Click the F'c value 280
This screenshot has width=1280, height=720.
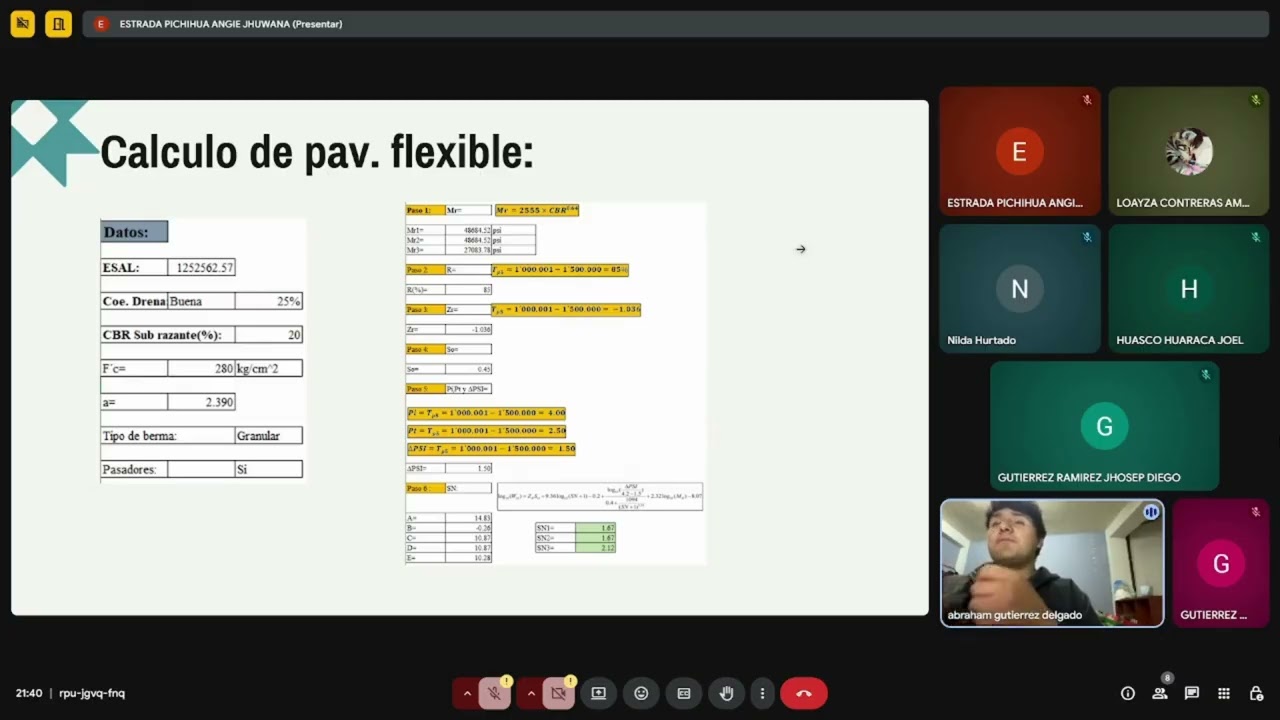click(x=201, y=369)
